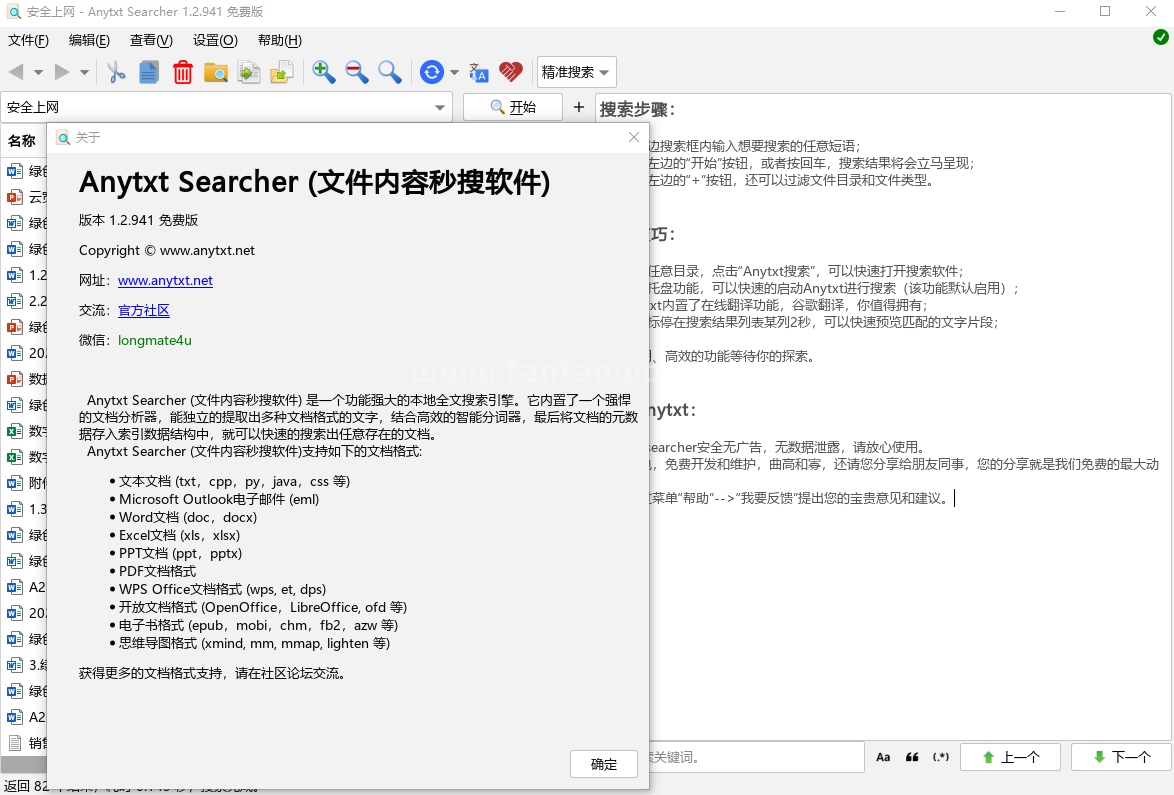Close the 关于 About dialog with X
Viewport: 1174px width, 795px height.
coord(634,137)
